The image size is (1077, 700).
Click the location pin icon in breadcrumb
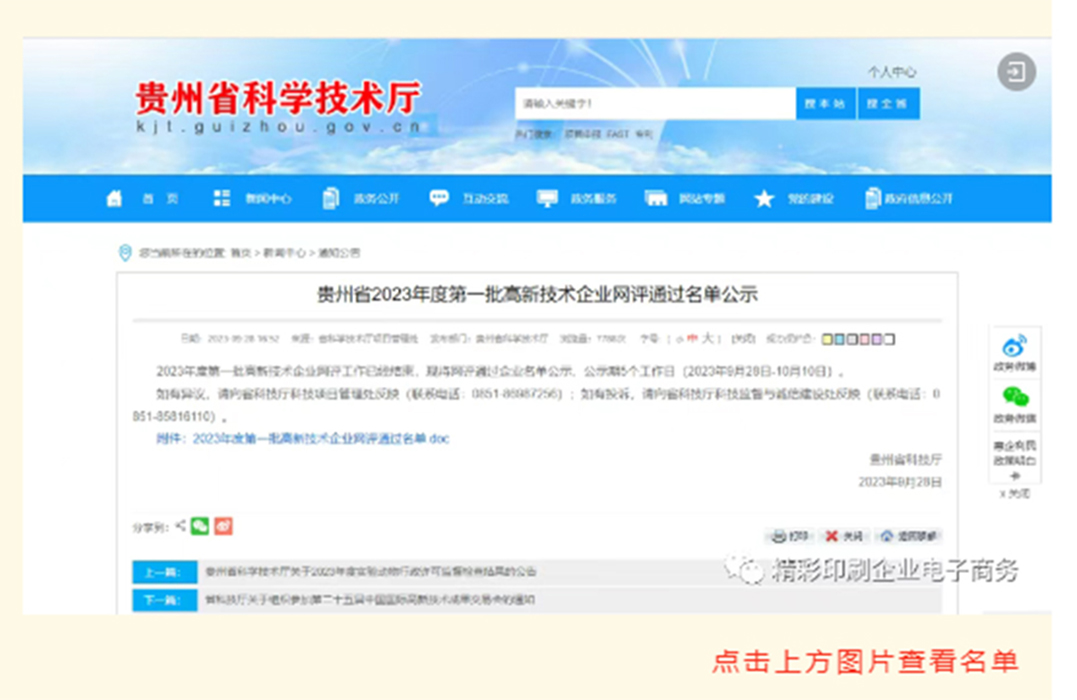(x=125, y=253)
